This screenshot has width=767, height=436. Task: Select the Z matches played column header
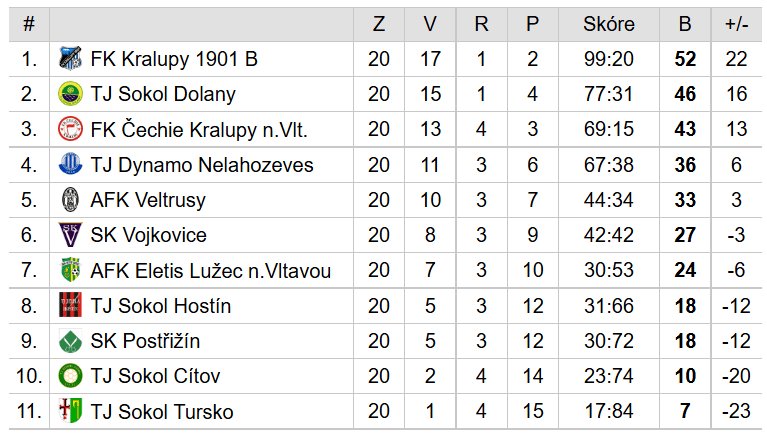379,24
